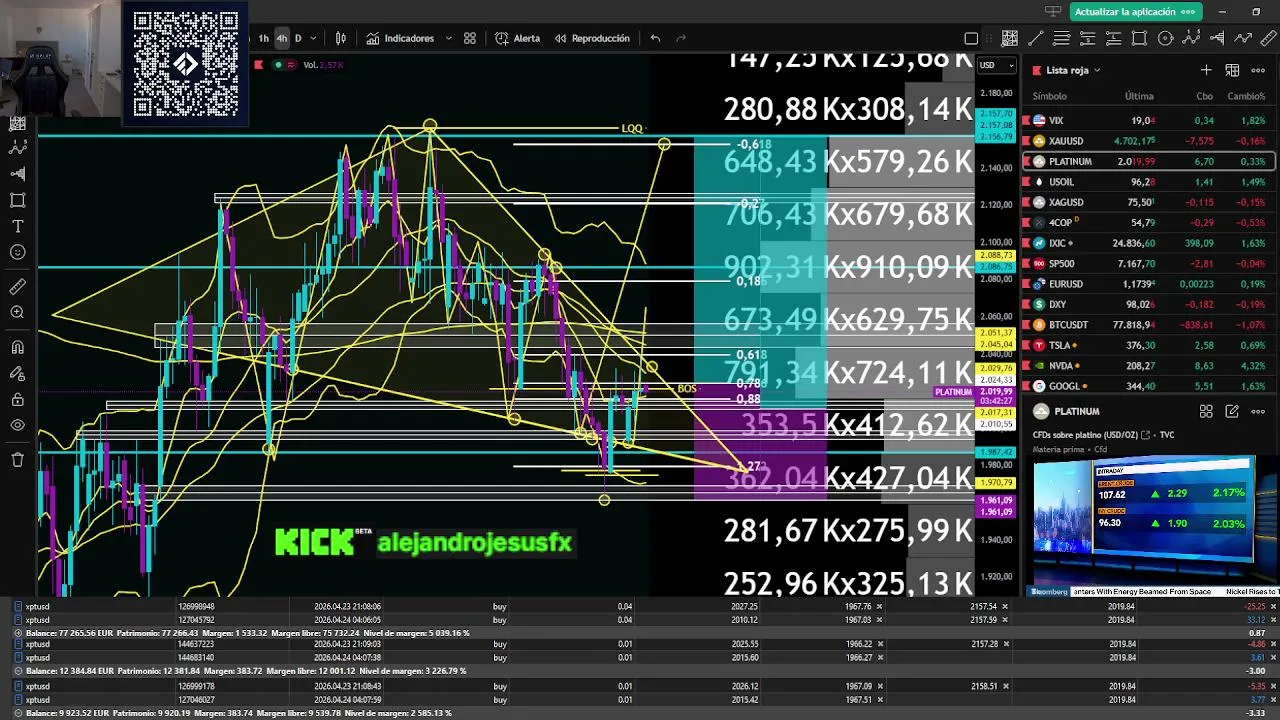This screenshot has height=720, width=1280.
Task: Select the 4h timeframe
Action: 281,38
